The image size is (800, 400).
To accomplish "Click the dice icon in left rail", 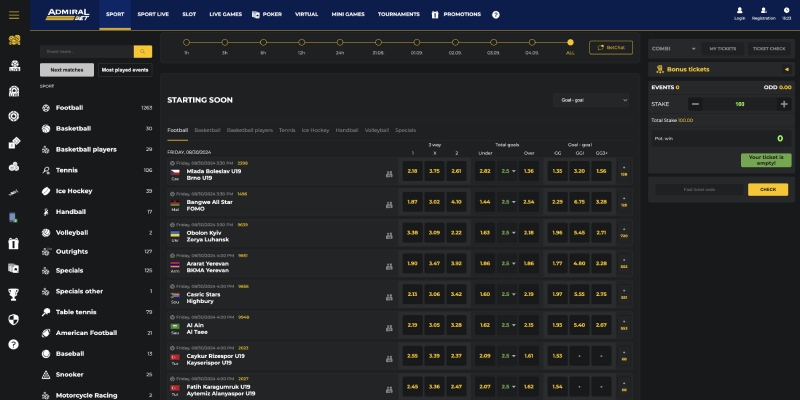I will tap(14, 143).
